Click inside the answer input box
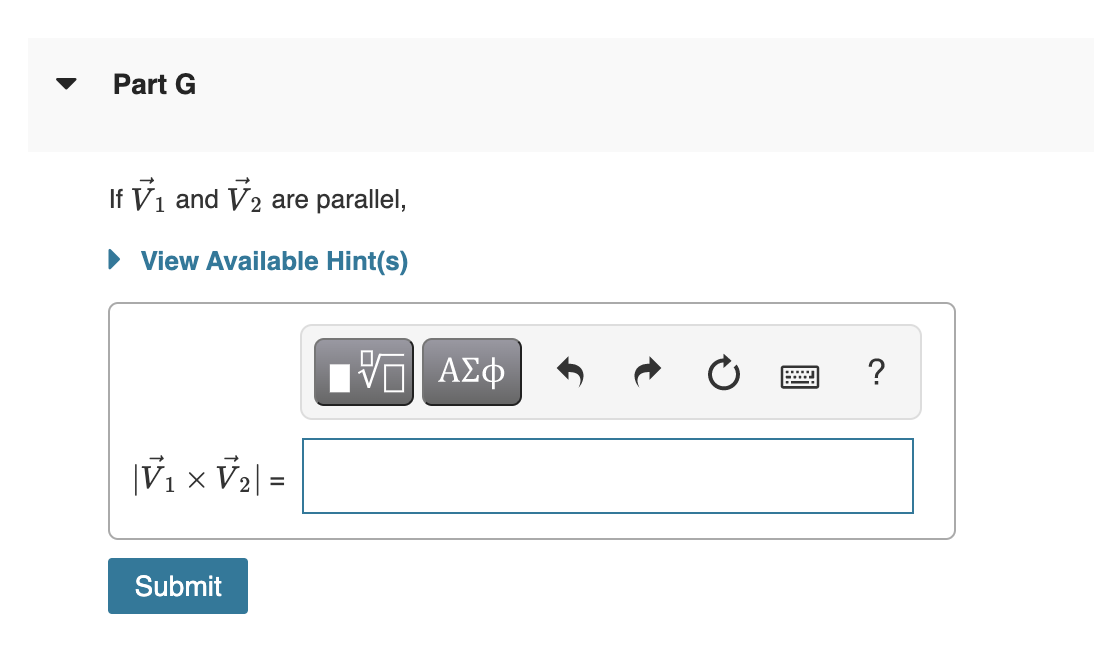 [606, 476]
